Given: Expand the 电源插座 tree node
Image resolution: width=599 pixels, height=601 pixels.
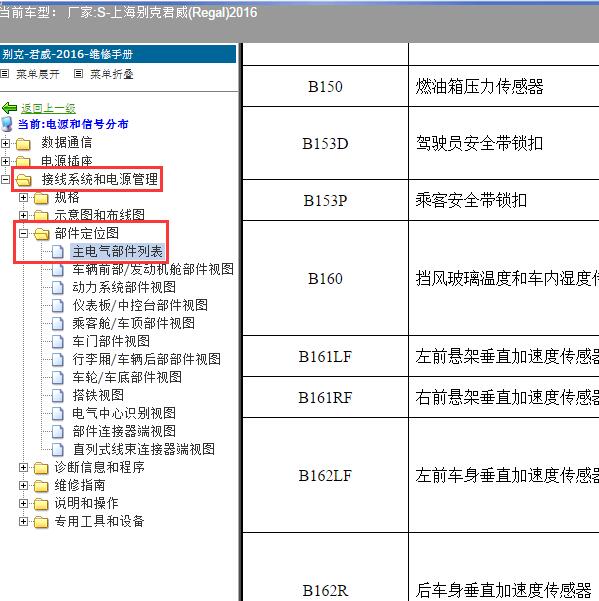Looking at the screenshot, I should coord(5,161).
